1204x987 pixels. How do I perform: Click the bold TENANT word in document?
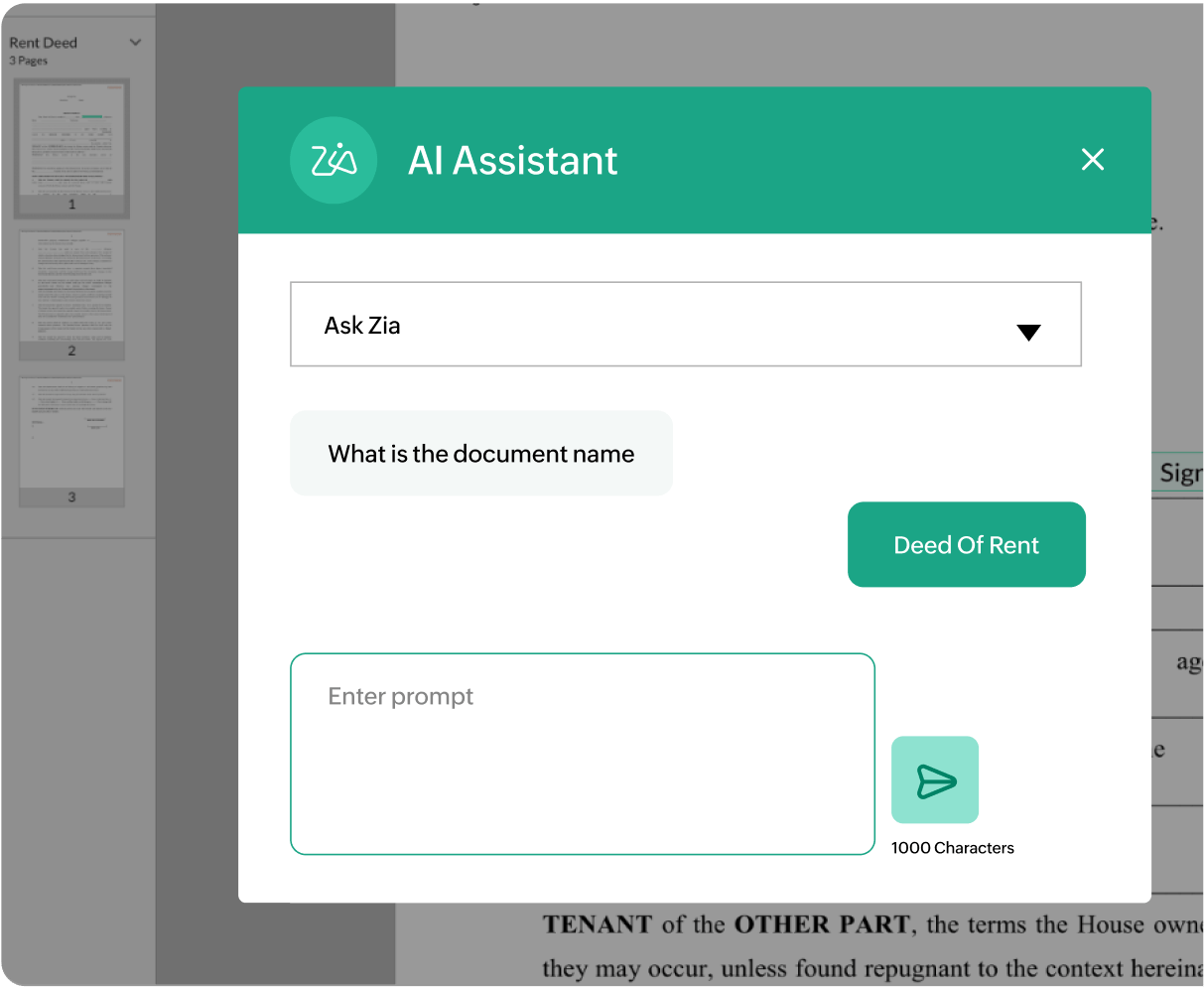[598, 924]
